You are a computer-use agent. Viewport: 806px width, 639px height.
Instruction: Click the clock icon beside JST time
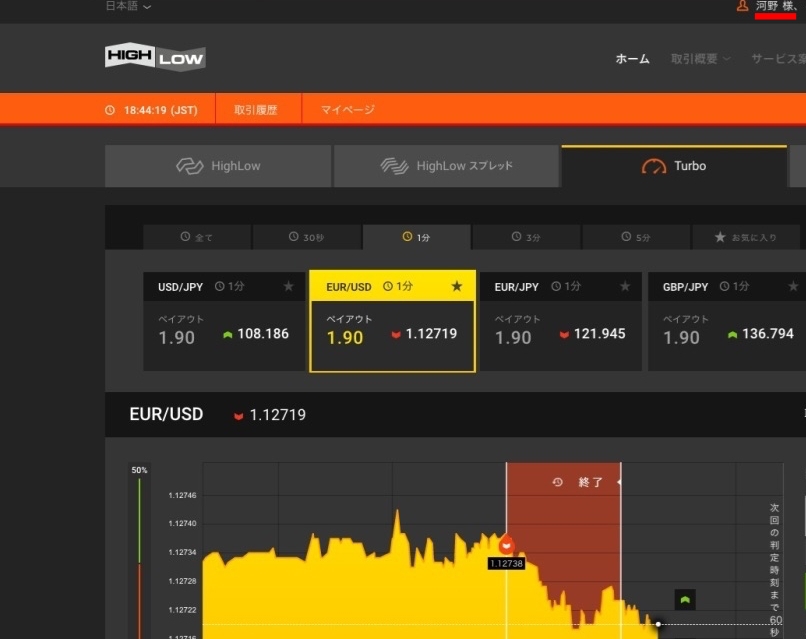[x=110, y=110]
